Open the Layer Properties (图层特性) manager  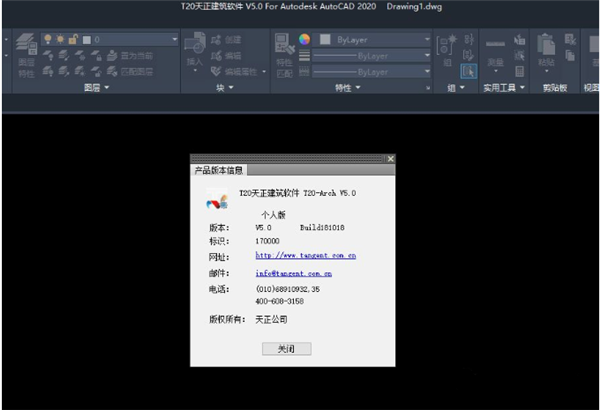click(26, 56)
